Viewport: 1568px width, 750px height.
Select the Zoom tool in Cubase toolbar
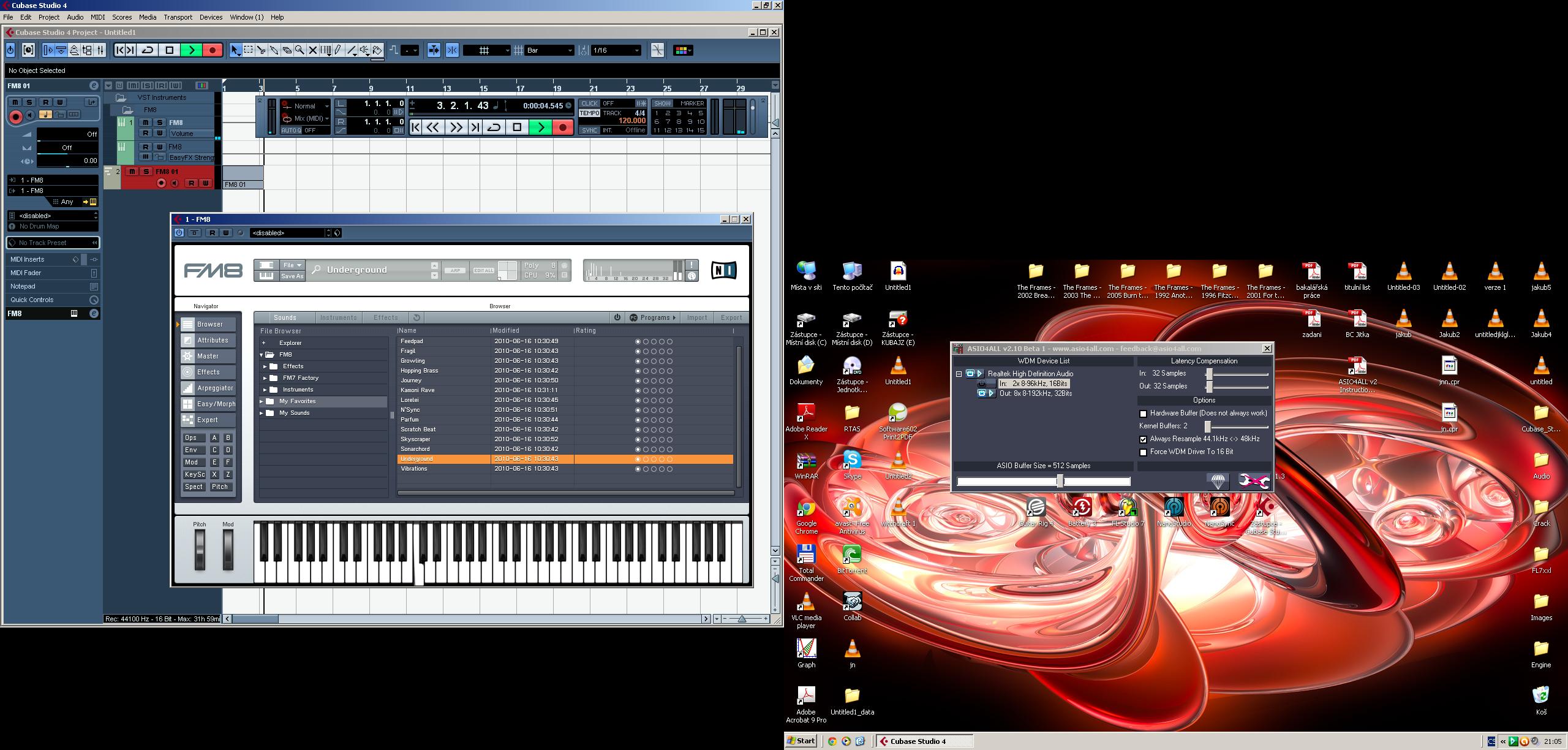(x=300, y=50)
